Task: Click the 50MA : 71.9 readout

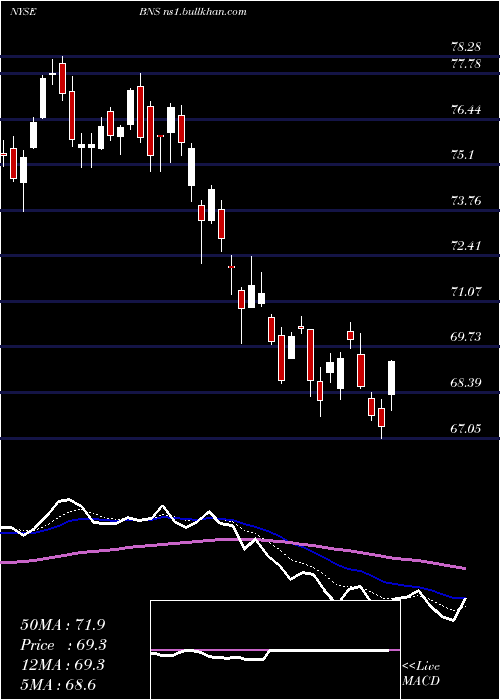Action: click(63, 625)
